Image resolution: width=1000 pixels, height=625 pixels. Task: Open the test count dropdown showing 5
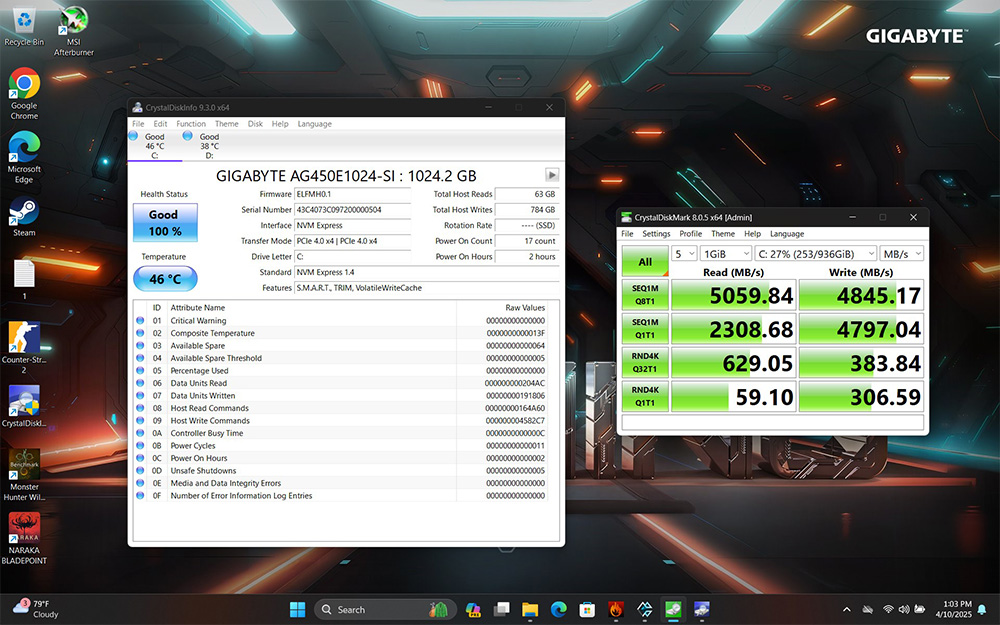684,254
